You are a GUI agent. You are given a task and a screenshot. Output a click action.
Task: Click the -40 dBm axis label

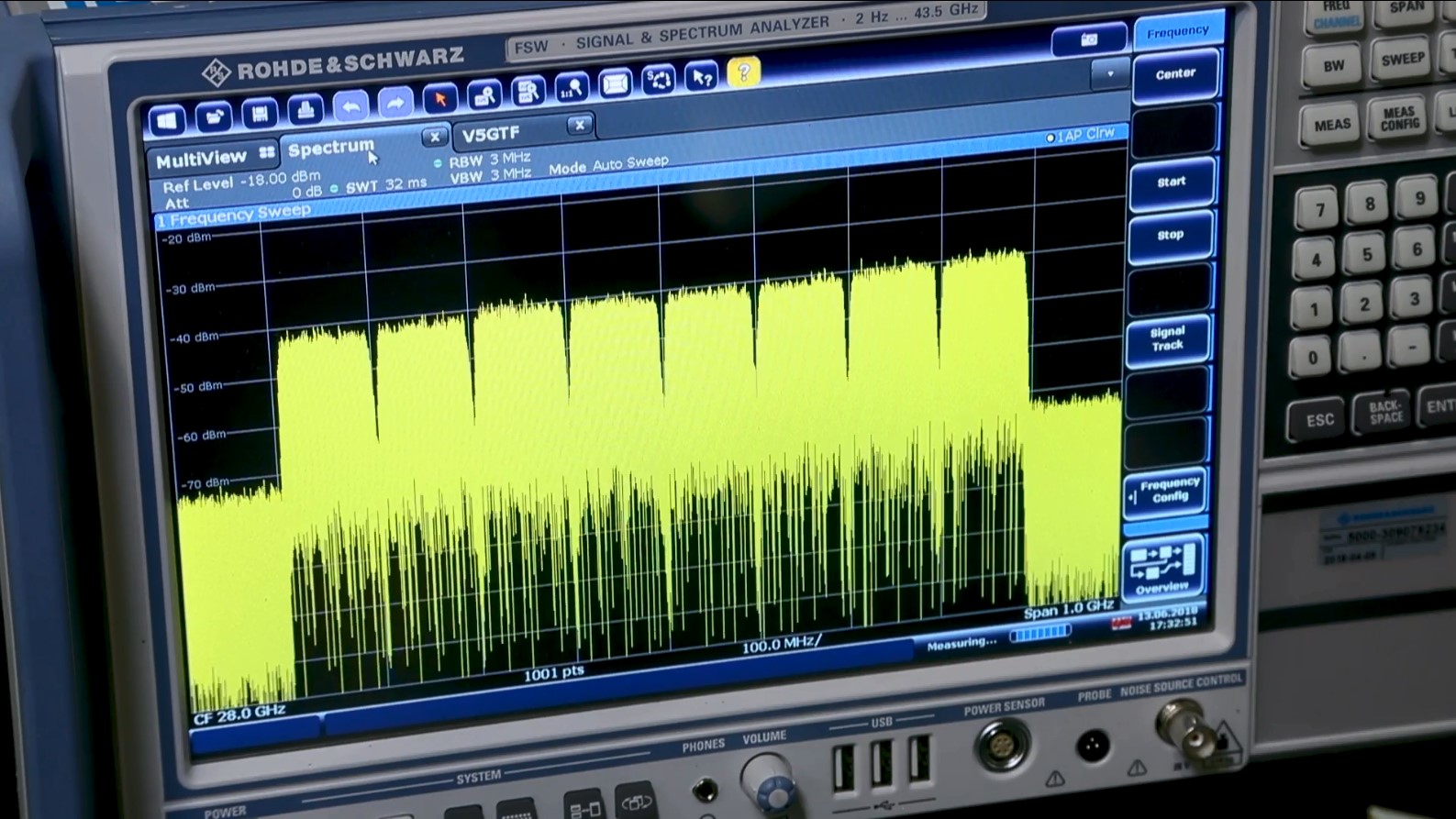[193, 338]
